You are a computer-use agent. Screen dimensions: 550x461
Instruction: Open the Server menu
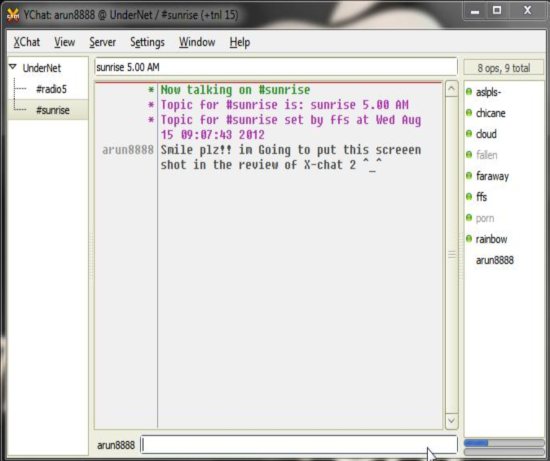pos(102,42)
